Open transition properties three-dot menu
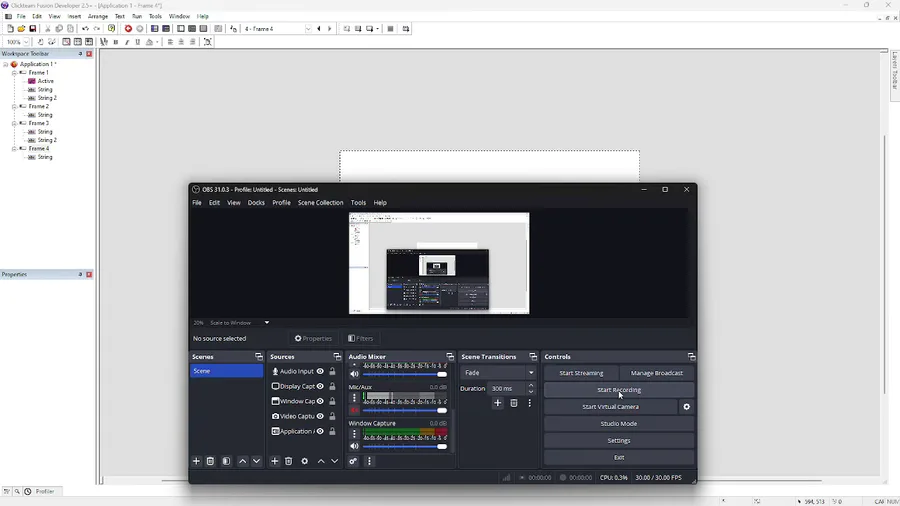 point(529,403)
